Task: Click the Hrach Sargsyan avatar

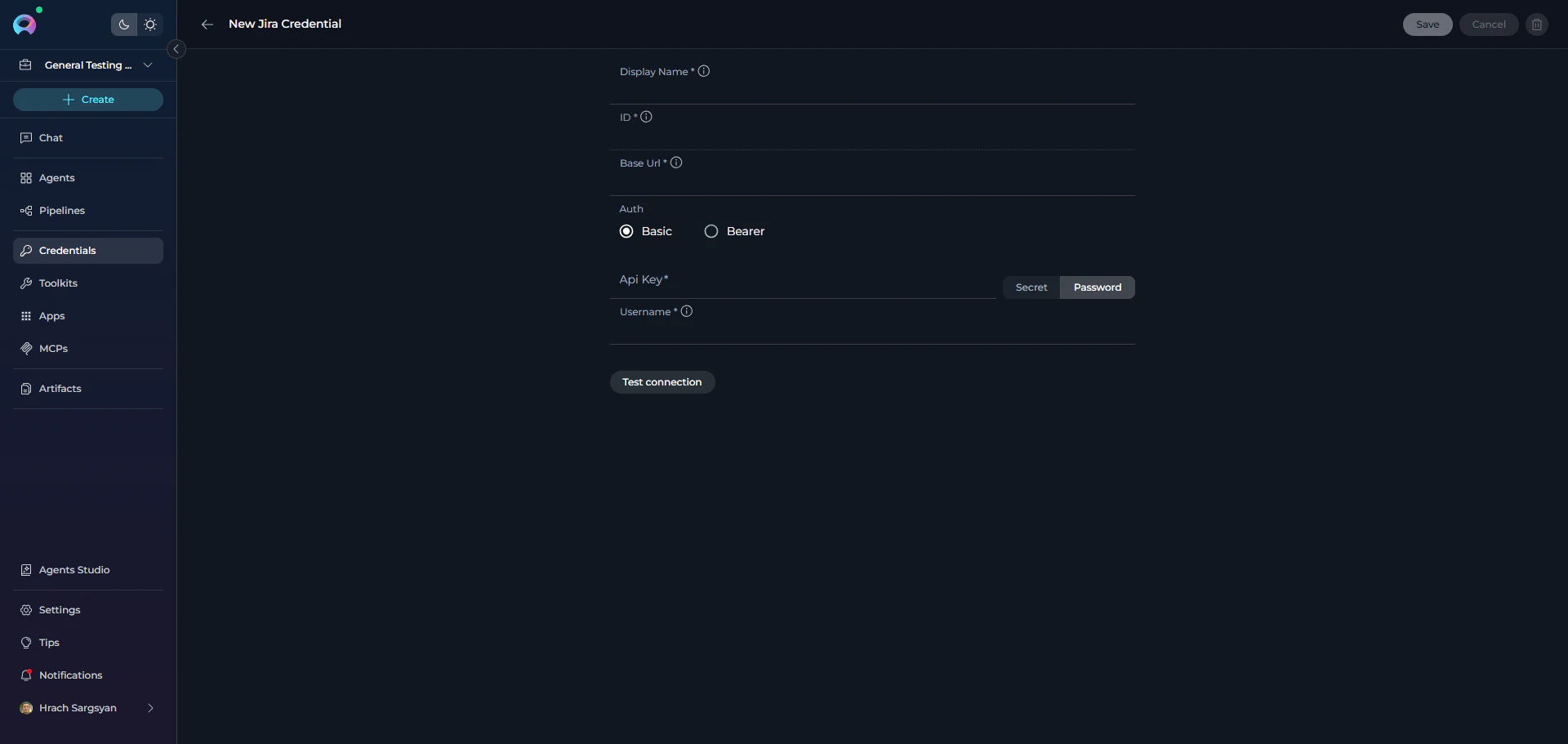Action: pyautogui.click(x=26, y=708)
